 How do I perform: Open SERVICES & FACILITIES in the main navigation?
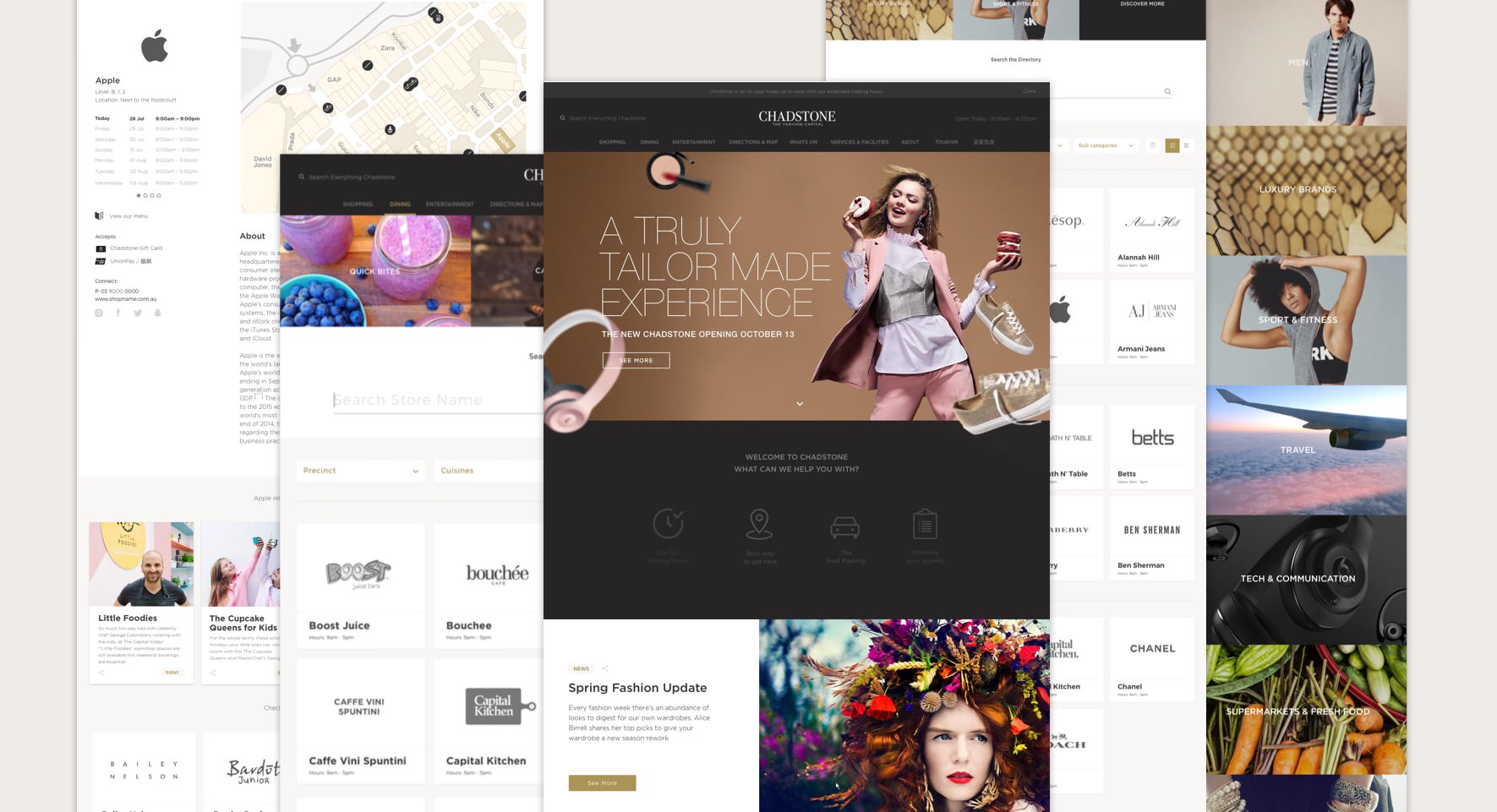click(859, 142)
